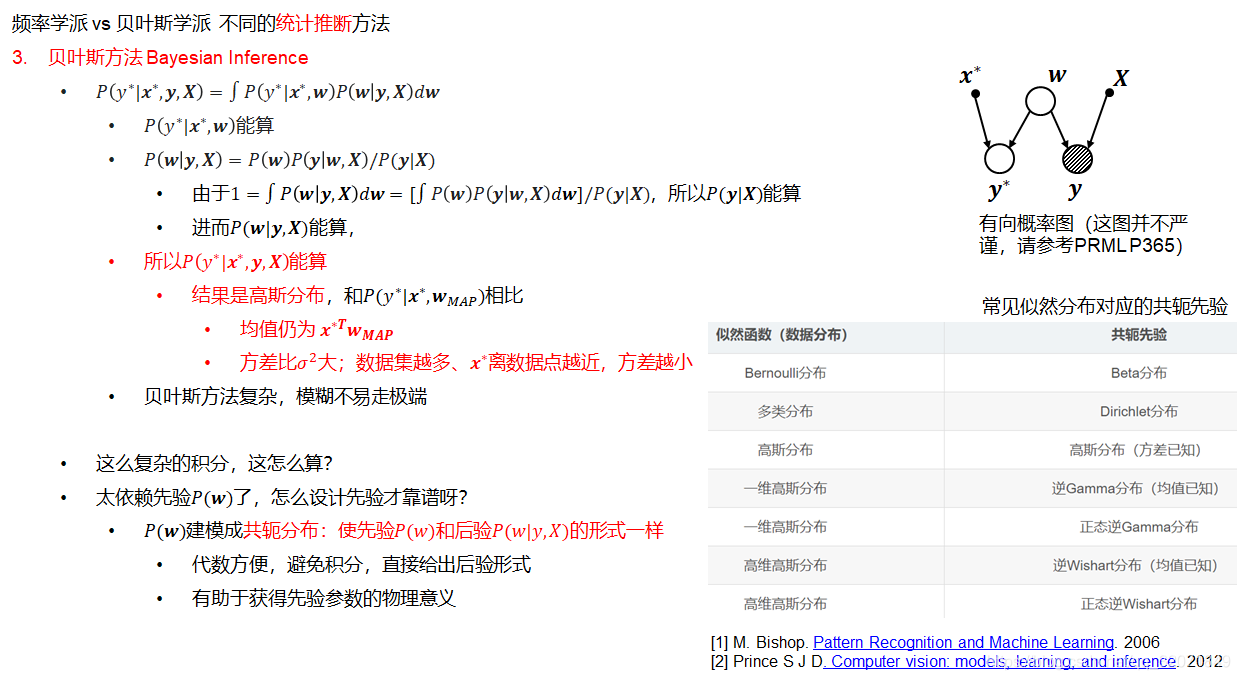Click the red line starting 方差比σ²大
Viewport: 1240px width, 680px height.
click(x=466, y=363)
